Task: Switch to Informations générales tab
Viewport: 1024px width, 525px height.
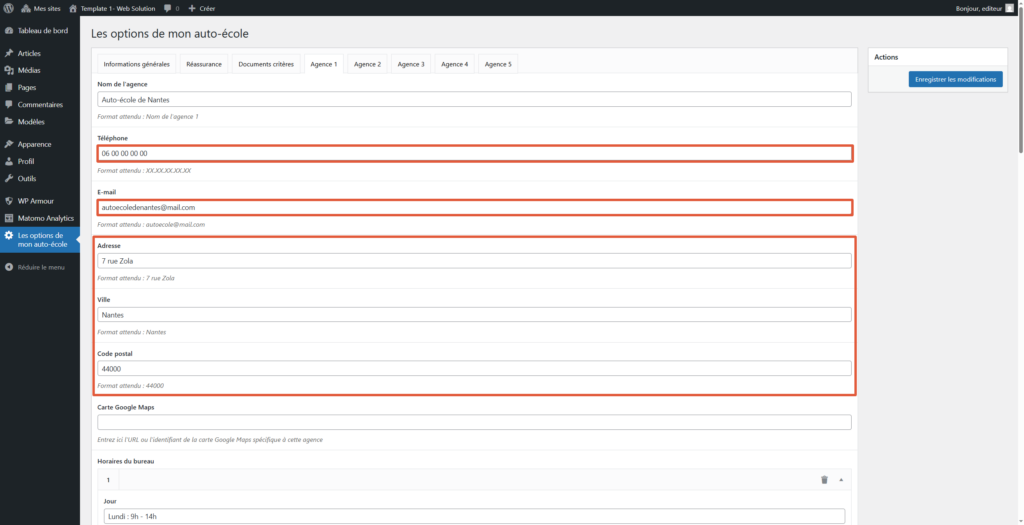Action: click(x=136, y=64)
